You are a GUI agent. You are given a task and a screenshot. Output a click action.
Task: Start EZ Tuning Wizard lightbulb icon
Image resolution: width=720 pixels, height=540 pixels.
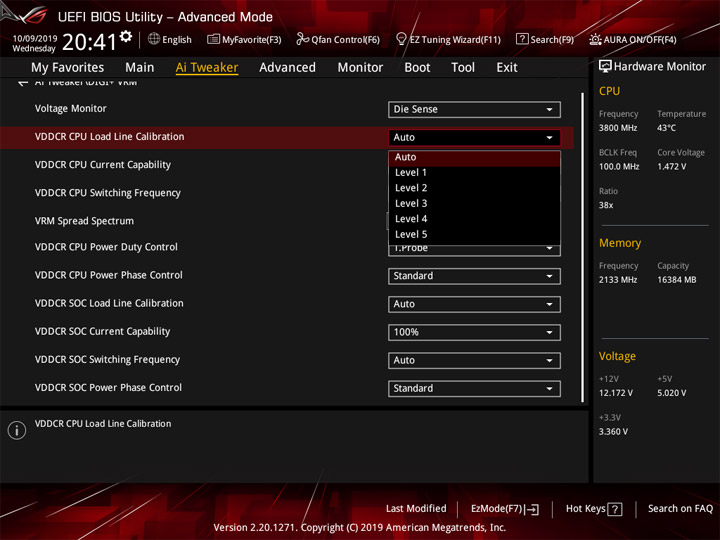pos(401,39)
